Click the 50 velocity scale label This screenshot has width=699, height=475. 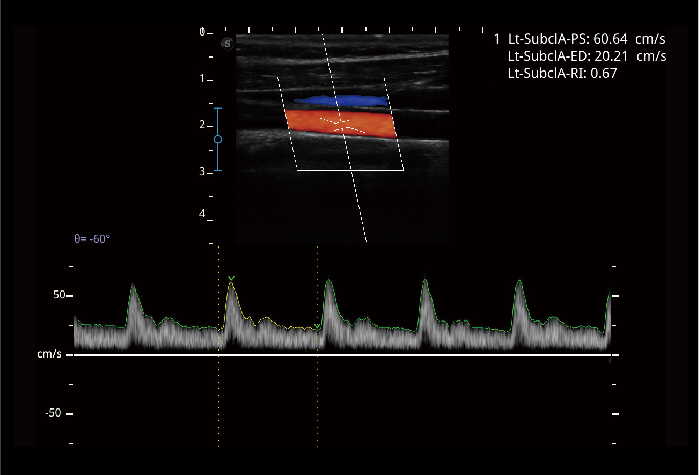point(59,295)
